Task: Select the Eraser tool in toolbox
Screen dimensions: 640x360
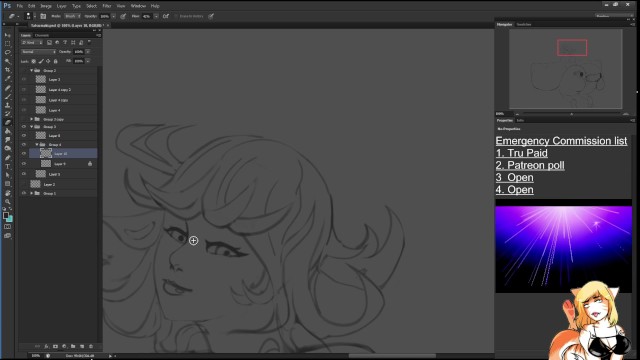Action: coord(7,122)
